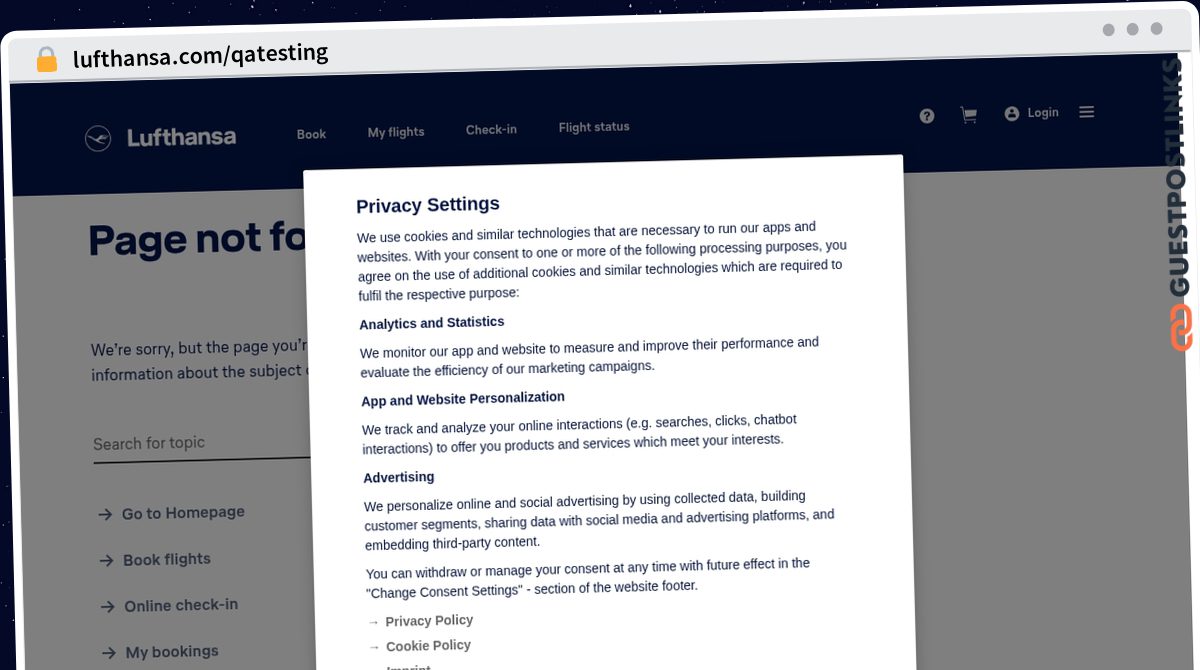This screenshot has height=670, width=1200.
Task: Open the My flights menu item
Action: 396,132
